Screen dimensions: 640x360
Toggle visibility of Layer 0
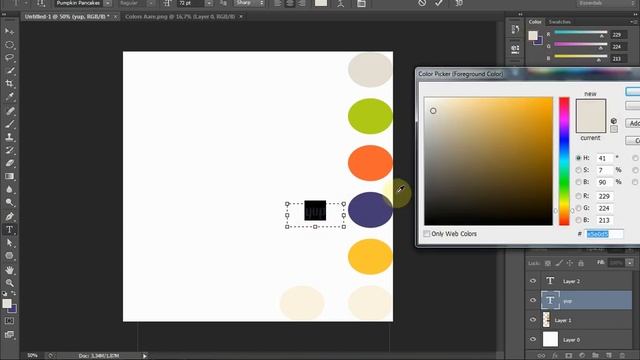(533, 339)
